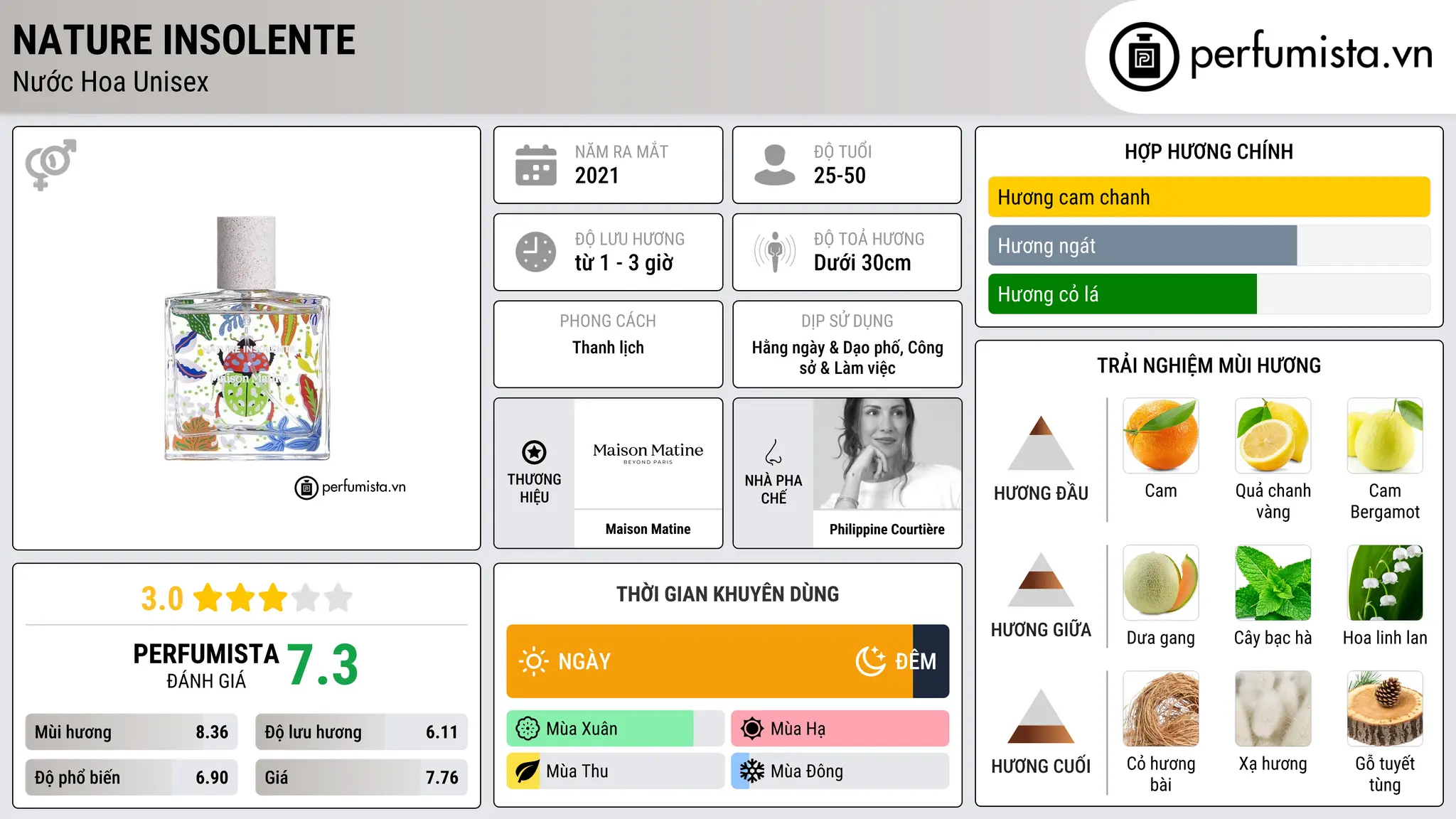
Task: Click the Mùa Đông season label
Action: click(x=807, y=771)
